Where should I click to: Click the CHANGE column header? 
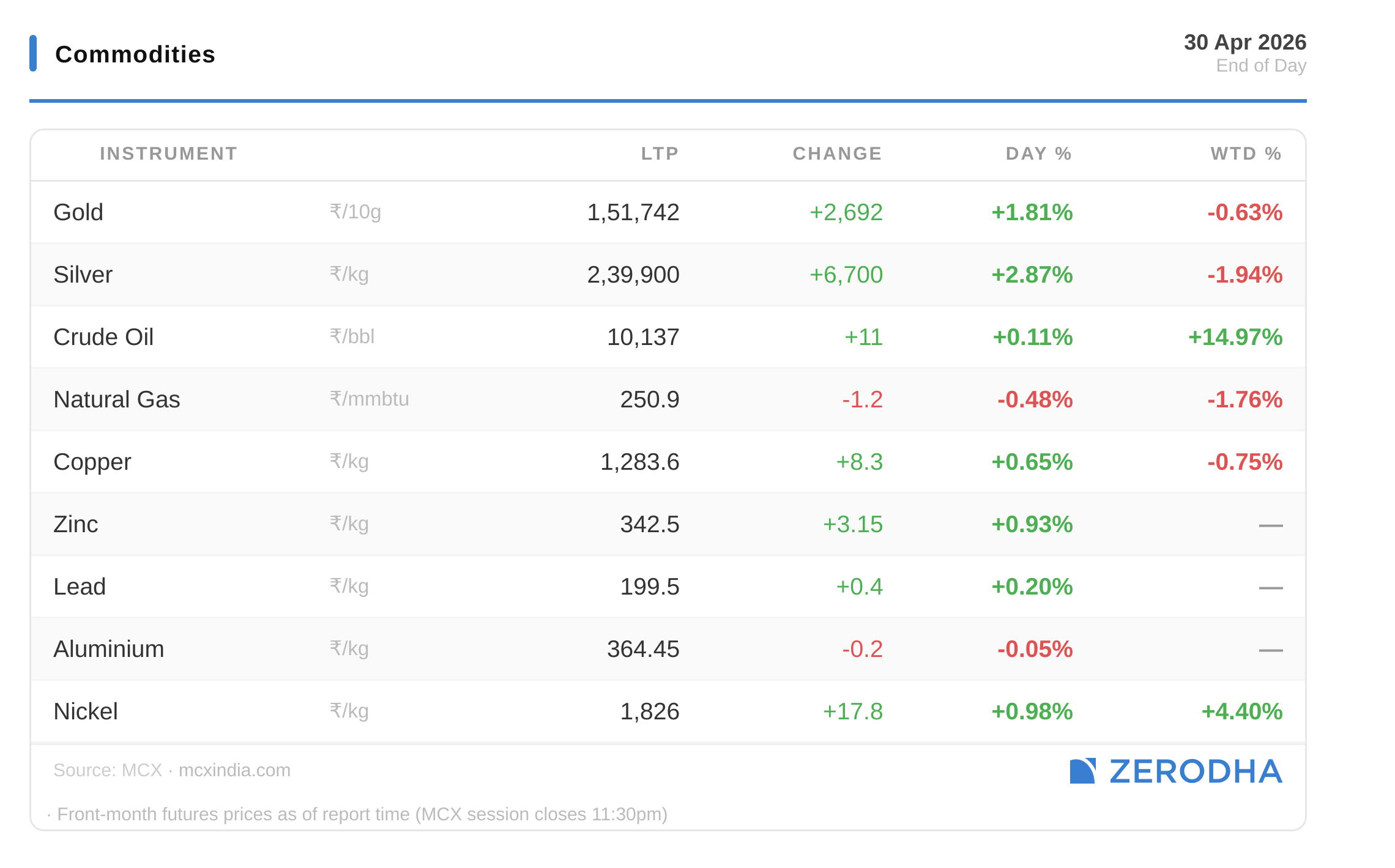pyautogui.click(x=837, y=154)
